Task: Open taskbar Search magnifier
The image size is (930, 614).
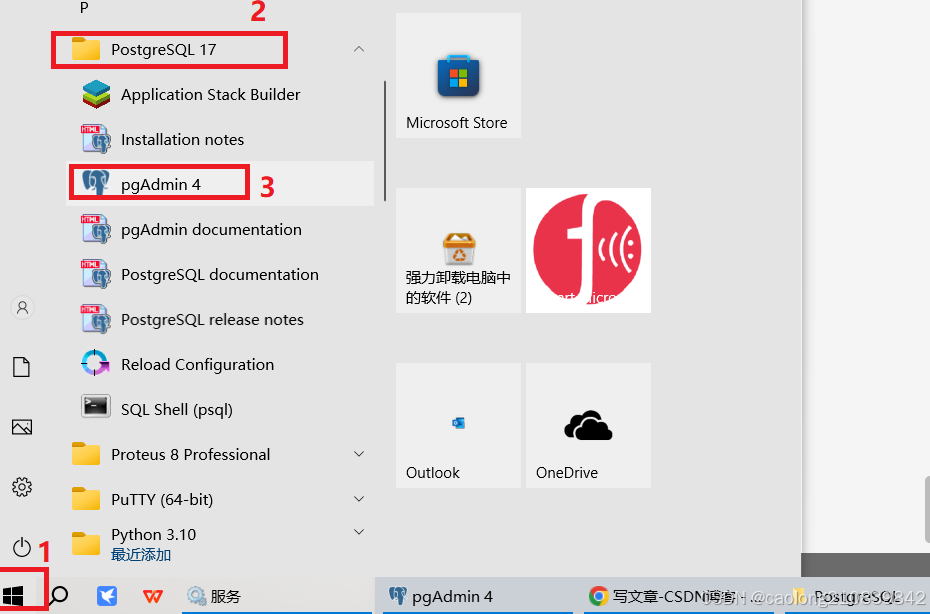Action: click(x=59, y=596)
